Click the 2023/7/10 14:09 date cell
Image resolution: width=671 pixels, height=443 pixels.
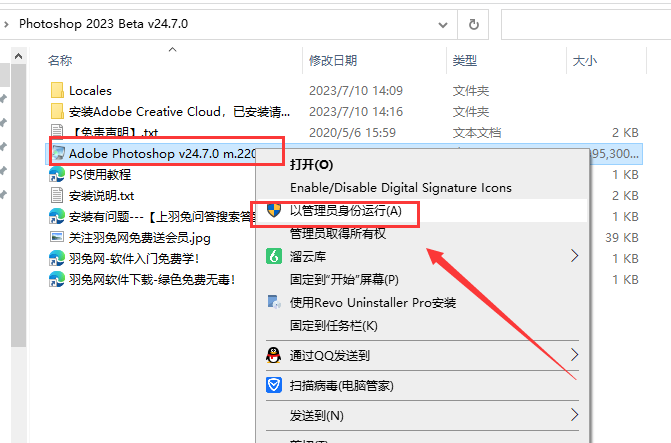[356, 91]
